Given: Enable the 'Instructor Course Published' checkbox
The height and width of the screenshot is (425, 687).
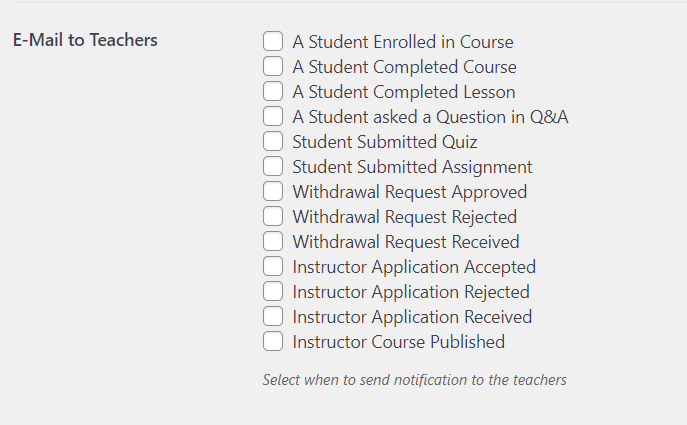Looking at the screenshot, I should coord(273,342).
